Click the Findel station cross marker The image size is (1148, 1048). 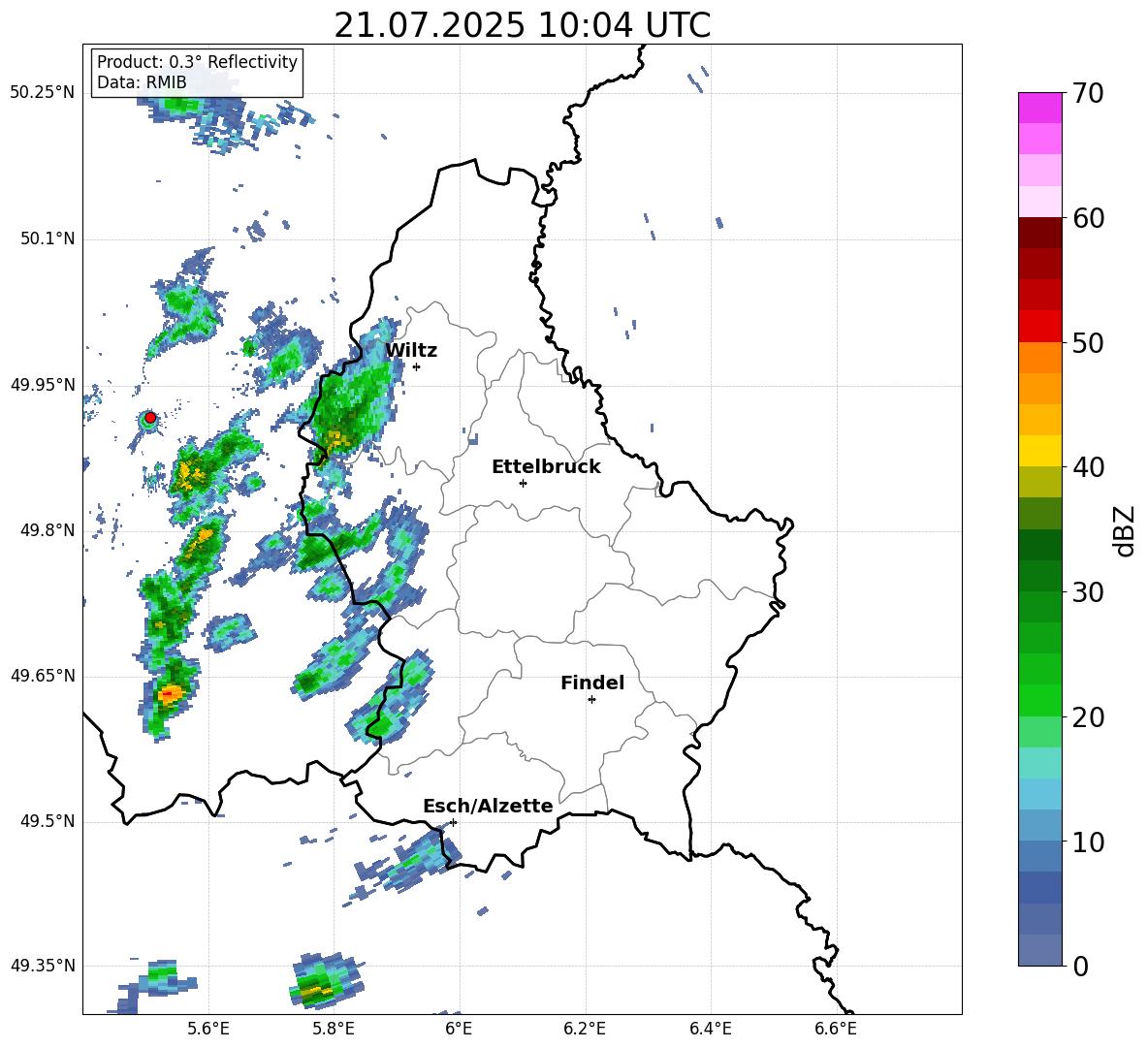[591, 700]
